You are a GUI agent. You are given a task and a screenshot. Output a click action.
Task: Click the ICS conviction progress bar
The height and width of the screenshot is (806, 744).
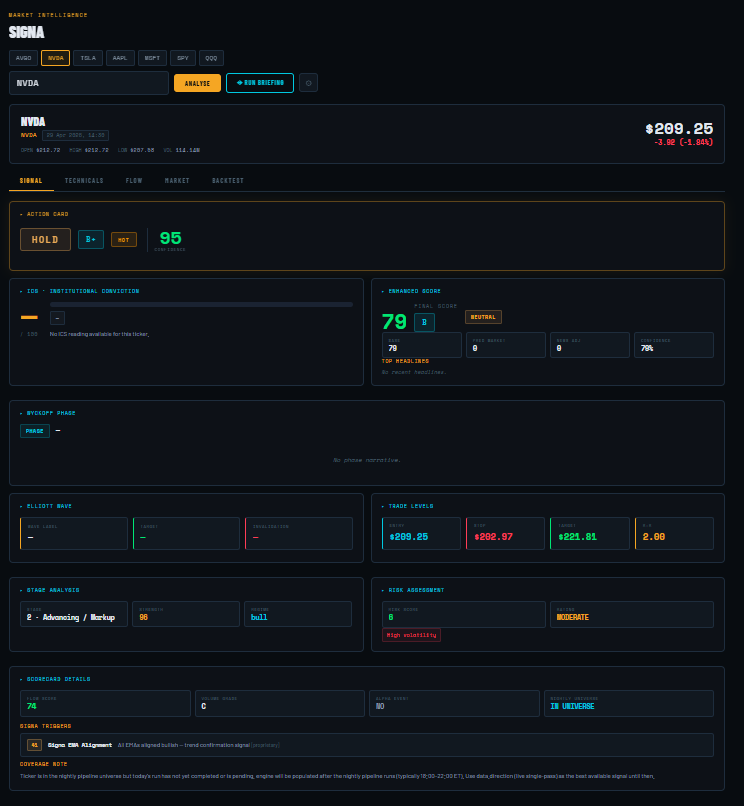201,305
